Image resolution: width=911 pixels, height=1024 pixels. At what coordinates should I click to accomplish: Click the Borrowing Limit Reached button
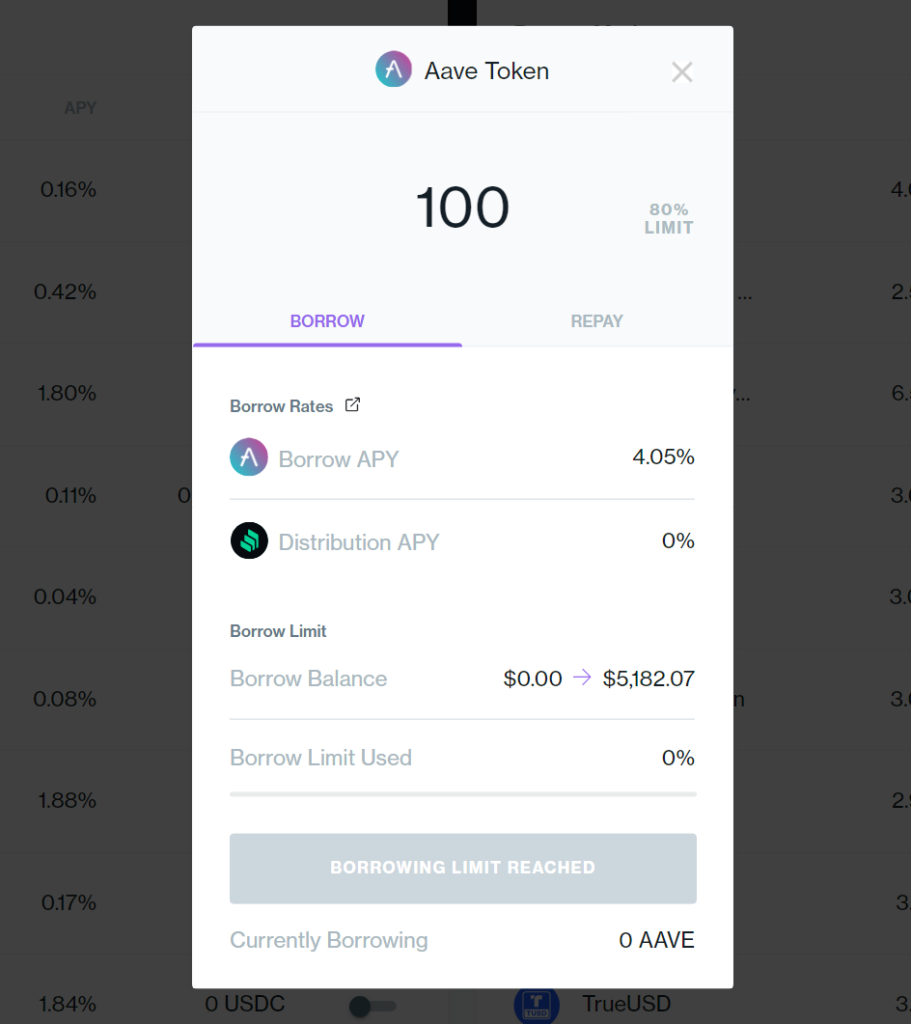[463, 867]
